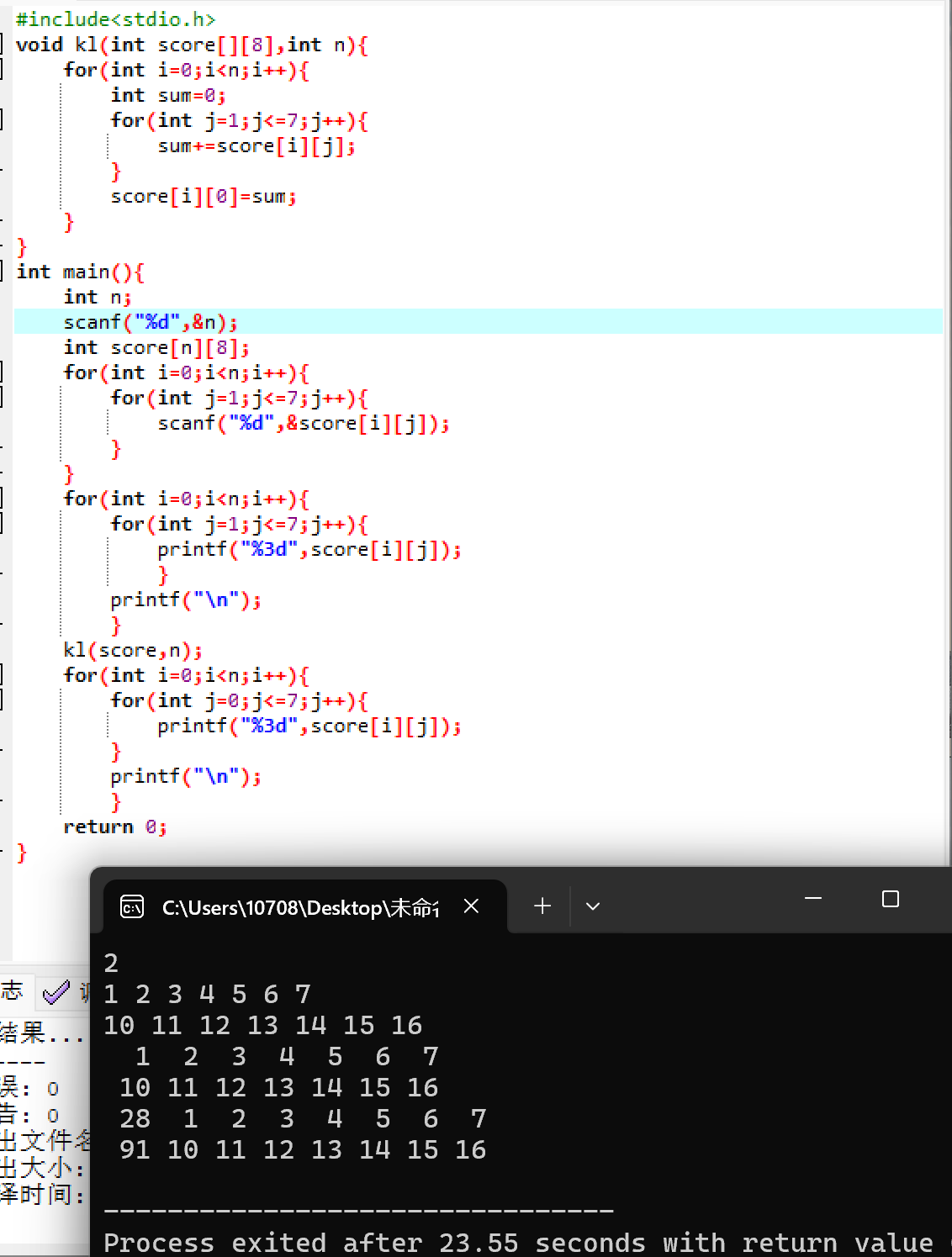Click console output row starting with 91
952x1257 pixels.
tap(303, 1149)
